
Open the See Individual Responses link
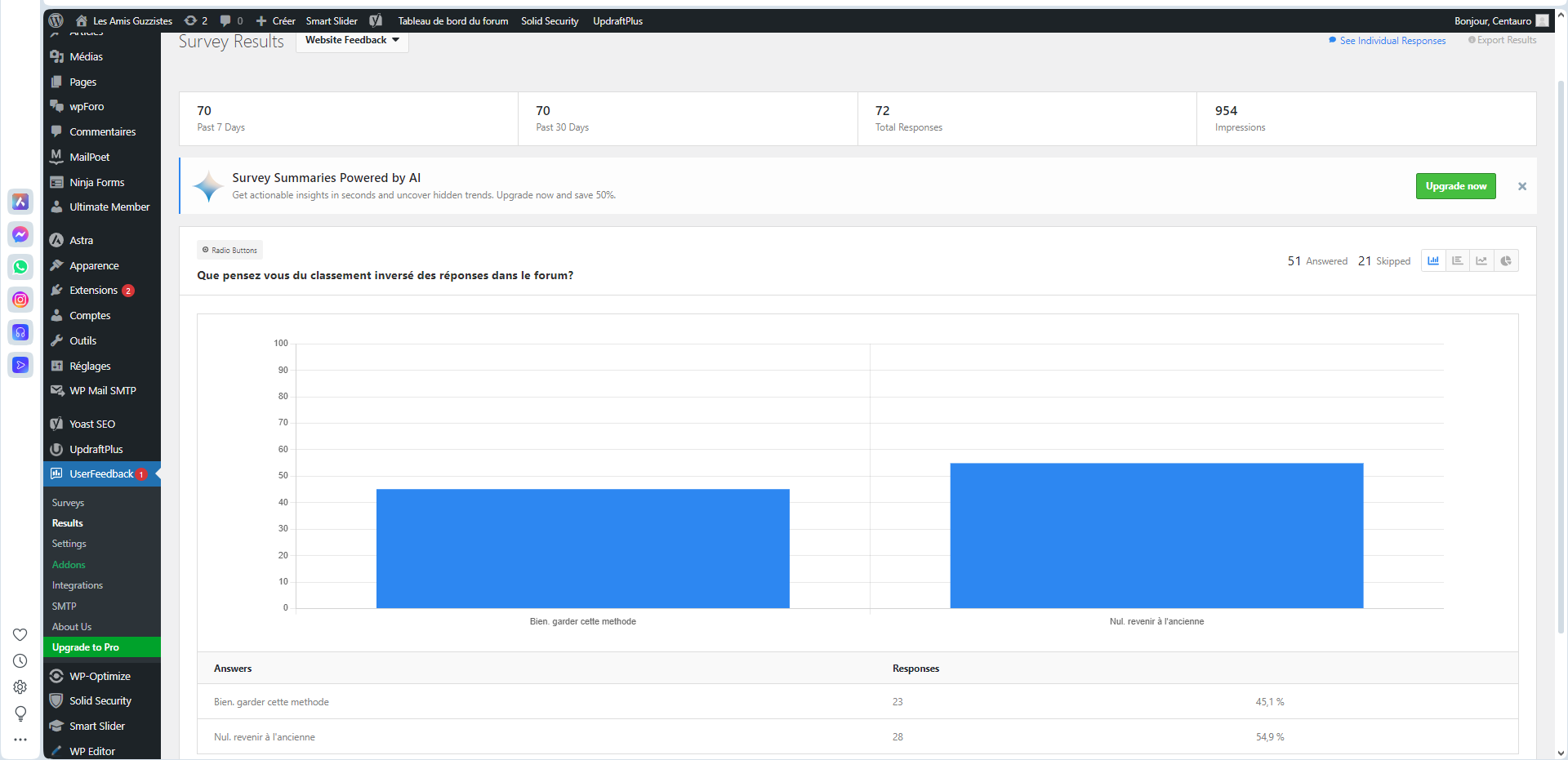1392,41
